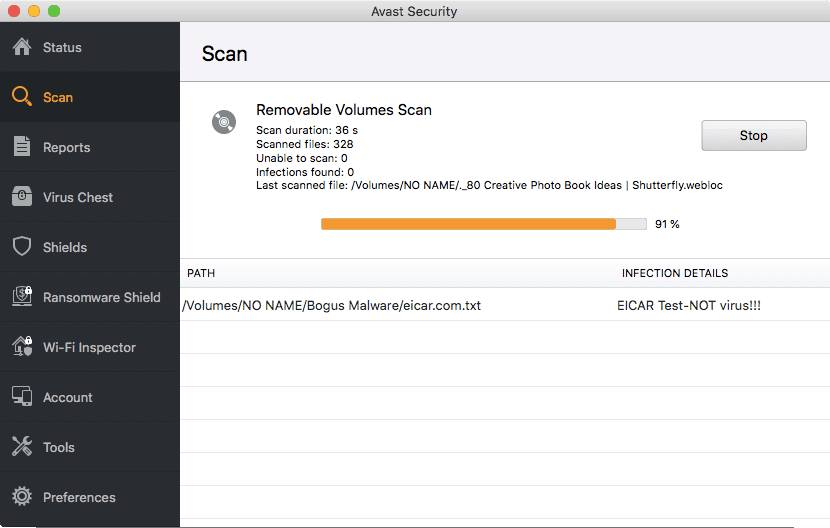Select the eicar.com.txt path row
The height and width of the screenshot is (528, 830).
pyautogui.click(x=505, y=305)
